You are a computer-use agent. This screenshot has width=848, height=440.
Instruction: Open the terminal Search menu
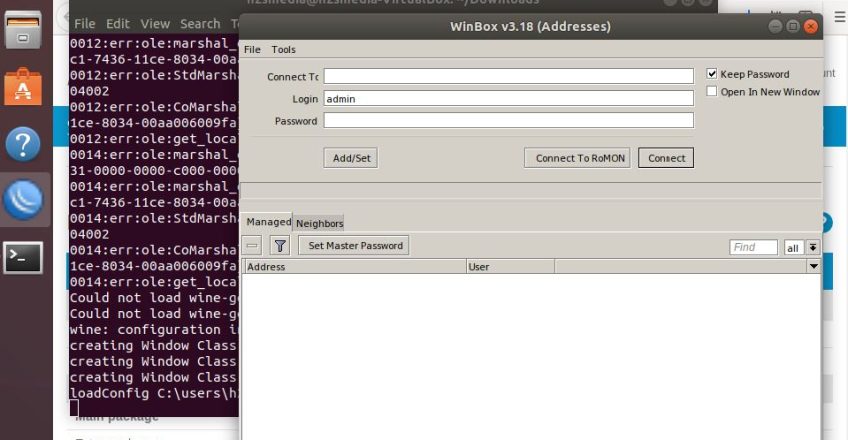200,24
